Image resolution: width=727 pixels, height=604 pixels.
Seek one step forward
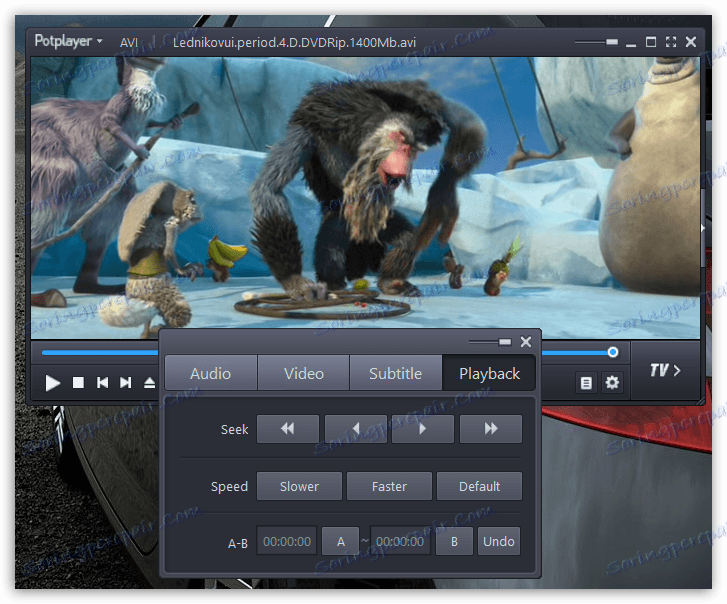pos(422,429)
